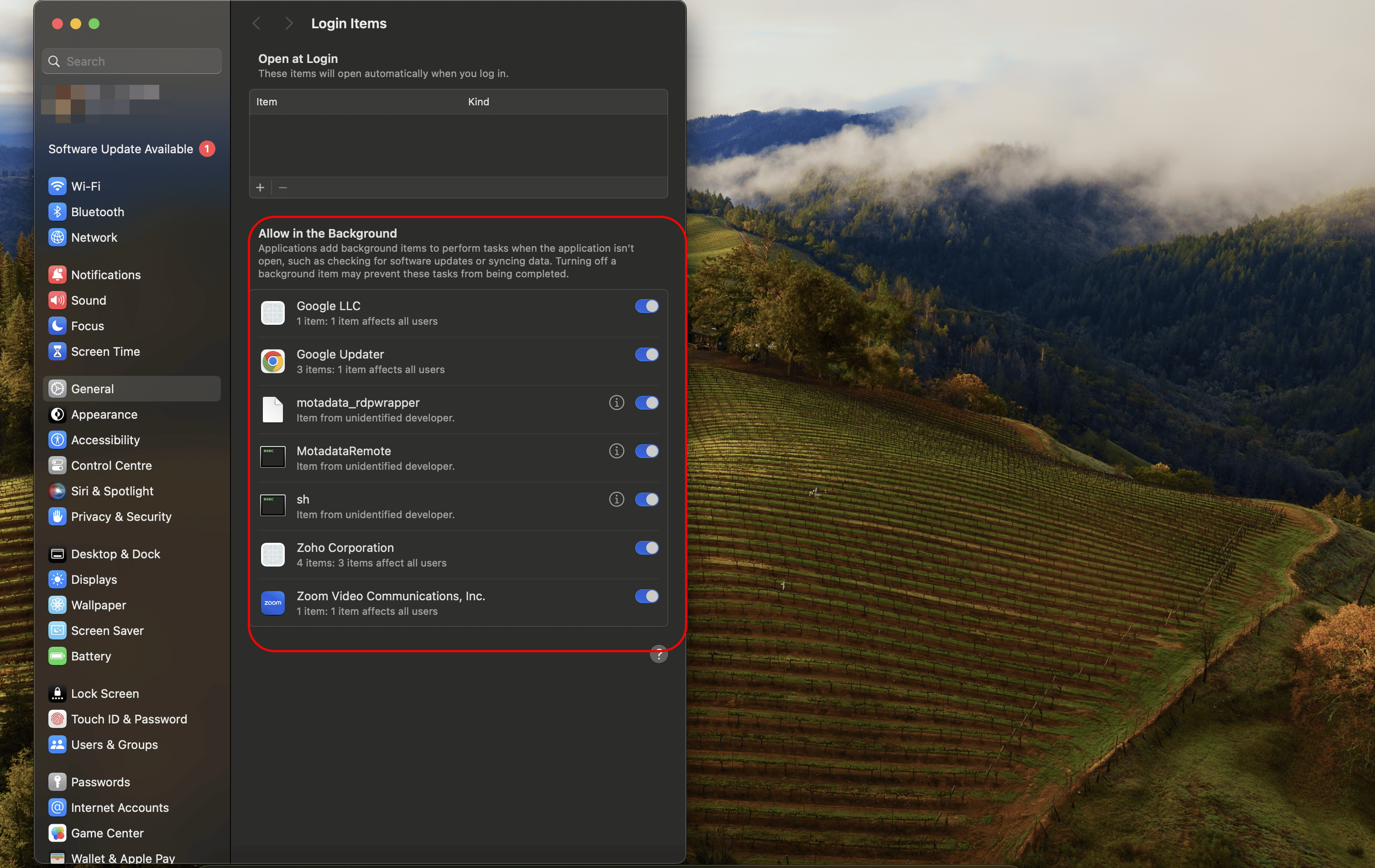Click the Wi-Fi icon in sidebar
This screenshot has height=868, width=1375.
pyautogui.click(x=57, y=186)
